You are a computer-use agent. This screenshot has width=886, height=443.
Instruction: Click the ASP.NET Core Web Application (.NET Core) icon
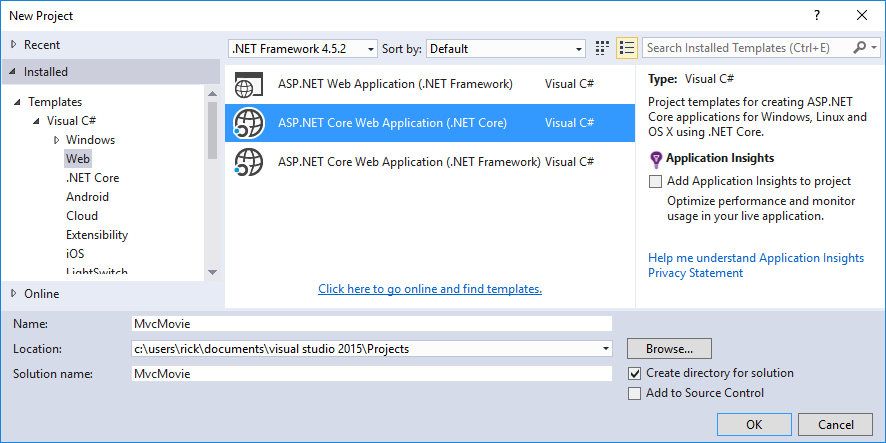click(x=248, y=123)
